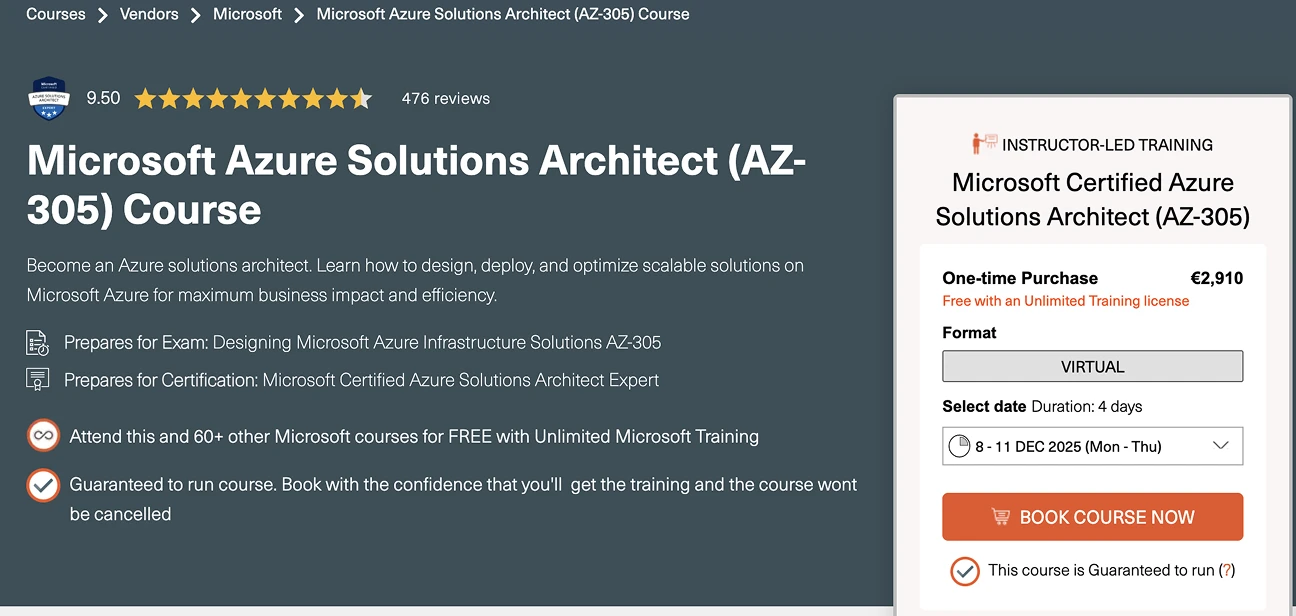Expand course dates with the chevron arrow
This screenshot has height=616, width=1296.
coord(1220,446)
